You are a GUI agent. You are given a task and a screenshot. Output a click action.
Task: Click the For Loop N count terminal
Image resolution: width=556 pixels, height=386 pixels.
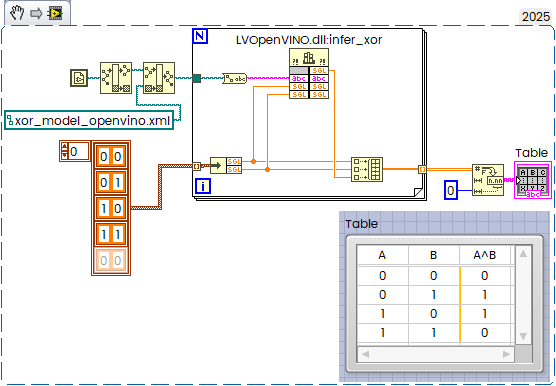[200, 36]
